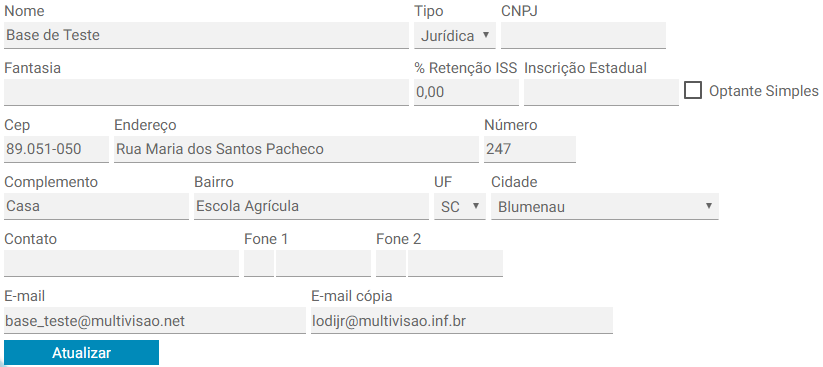Viewport: 823px width, 367px height.
Task: Select the Fantasia text field
Action: (206, 92)
